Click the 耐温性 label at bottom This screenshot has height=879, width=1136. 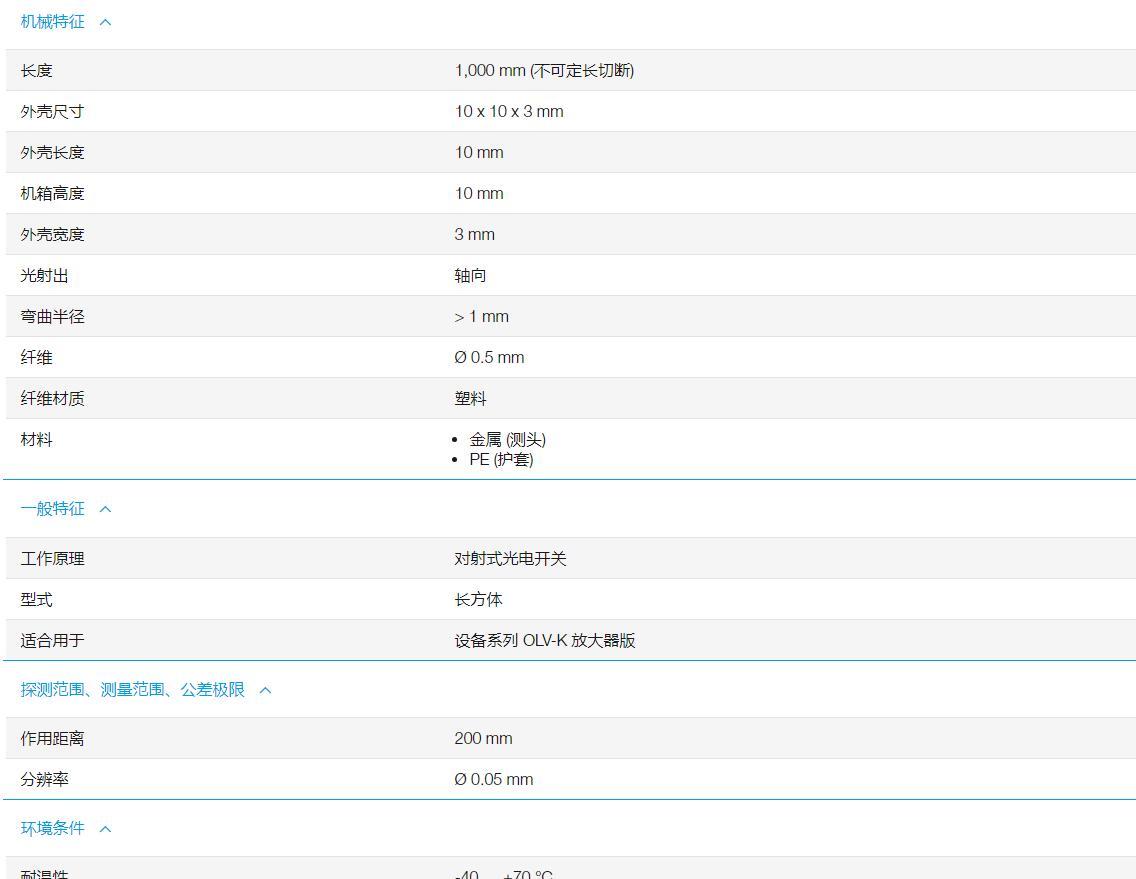[x=38, y=872]
